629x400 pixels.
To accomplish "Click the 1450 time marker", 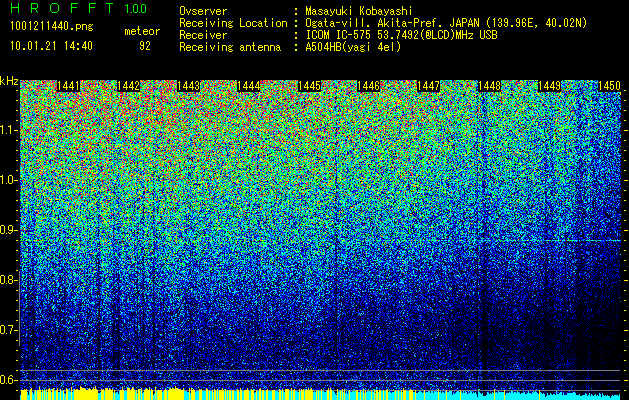I will click(609, 86).
